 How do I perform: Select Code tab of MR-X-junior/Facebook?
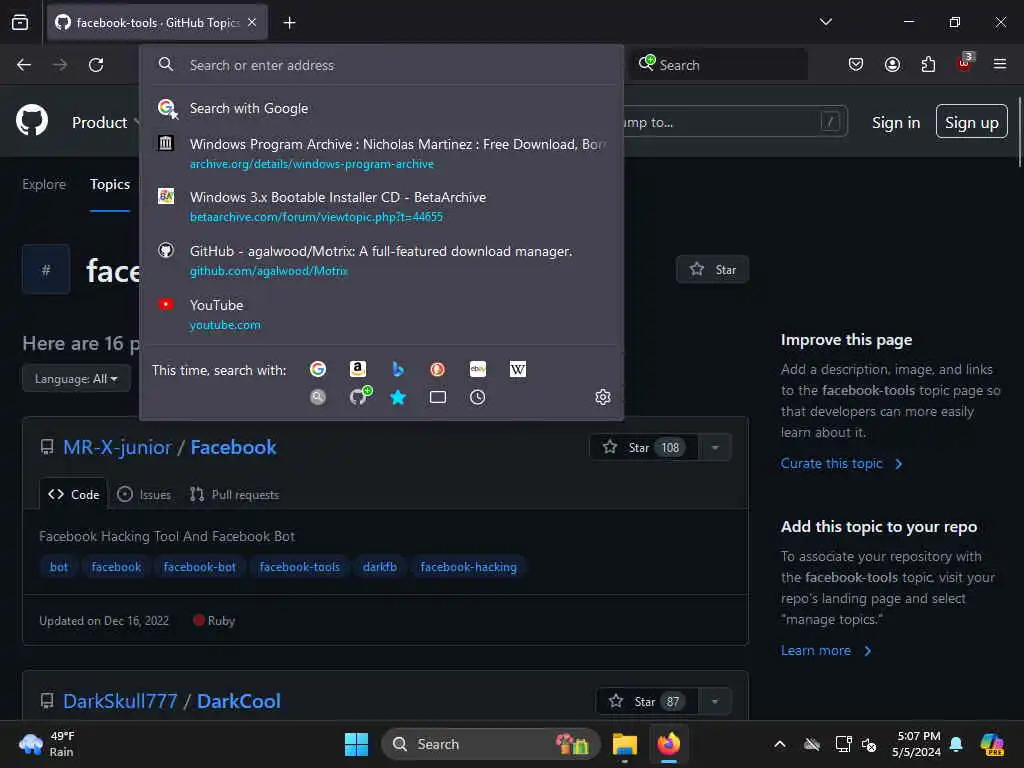click(74, 494)
